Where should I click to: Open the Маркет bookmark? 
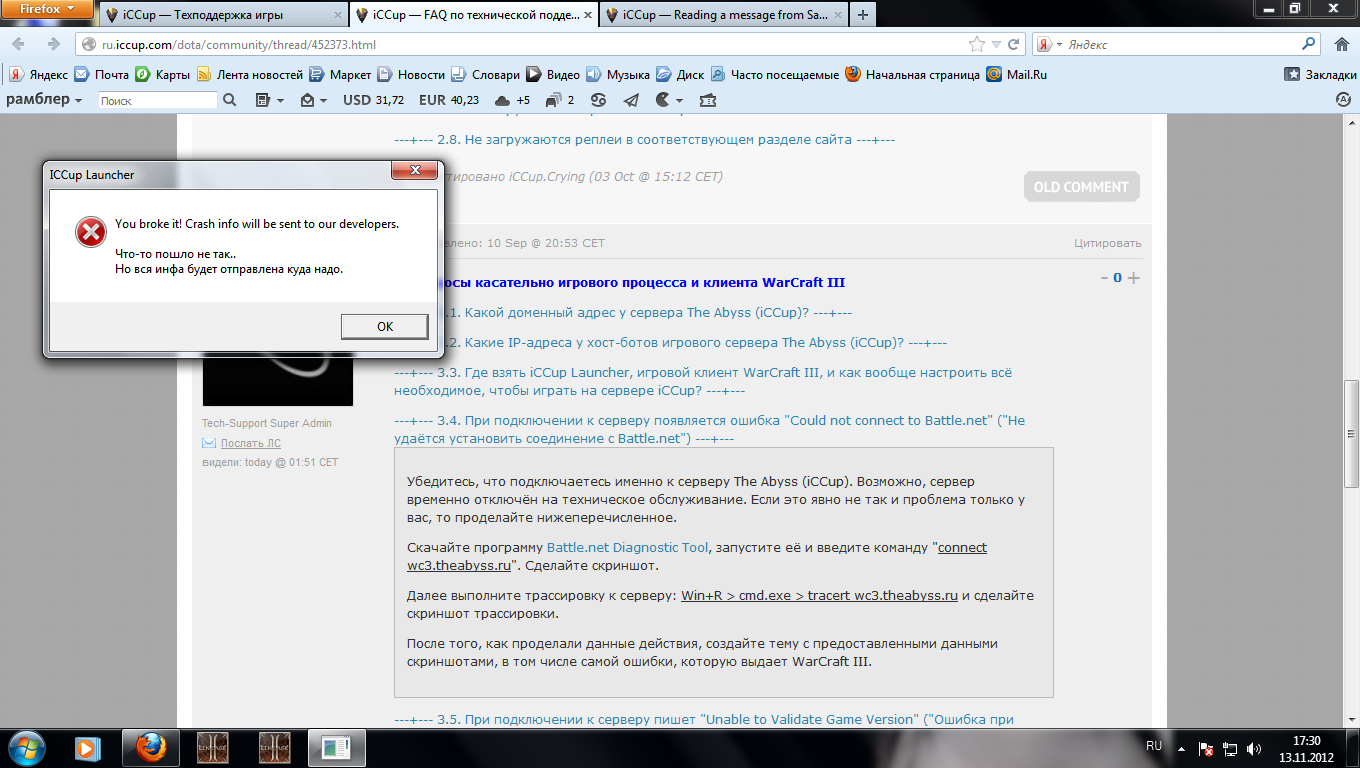point(340,74)
